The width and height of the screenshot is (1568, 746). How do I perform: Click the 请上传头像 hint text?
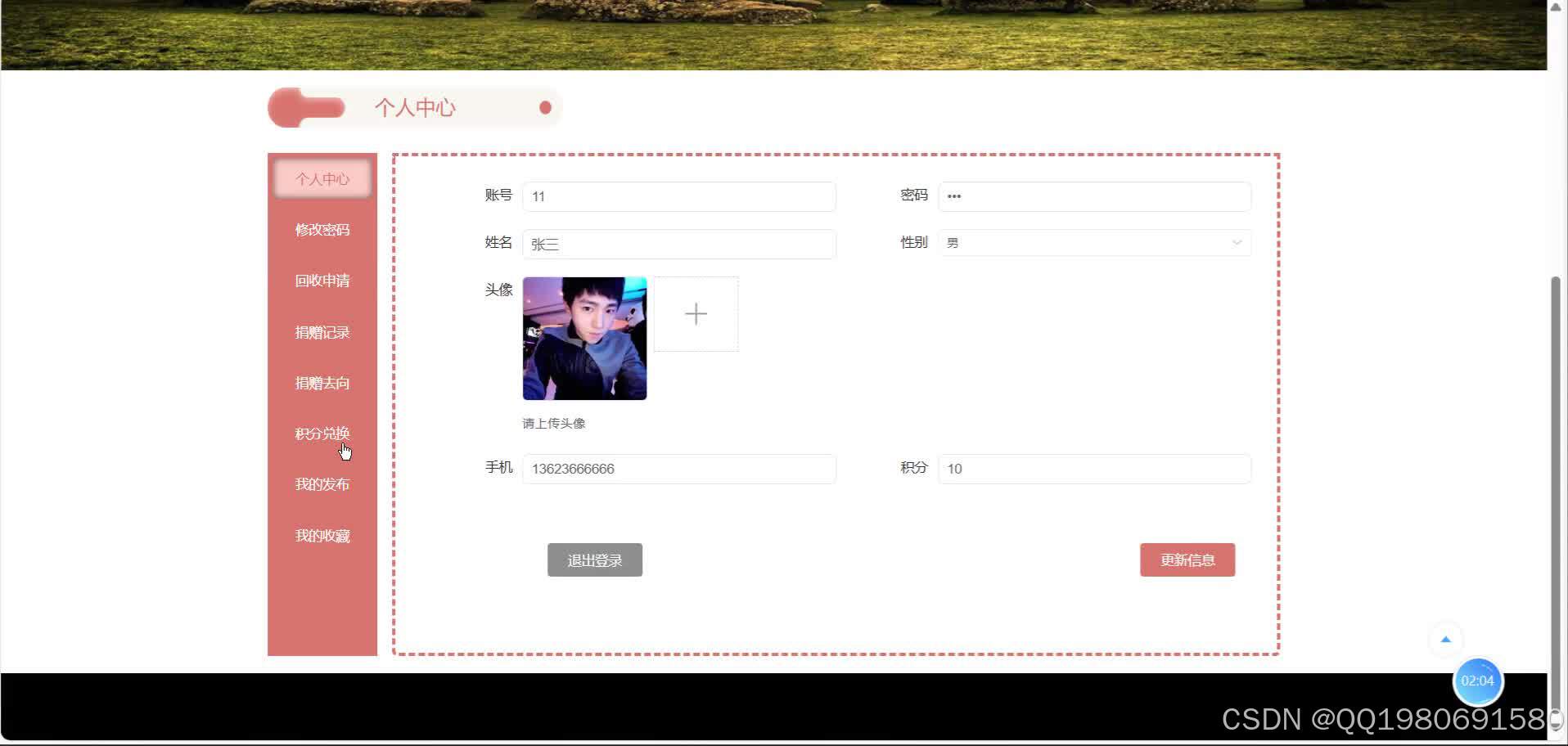(554, 423)
